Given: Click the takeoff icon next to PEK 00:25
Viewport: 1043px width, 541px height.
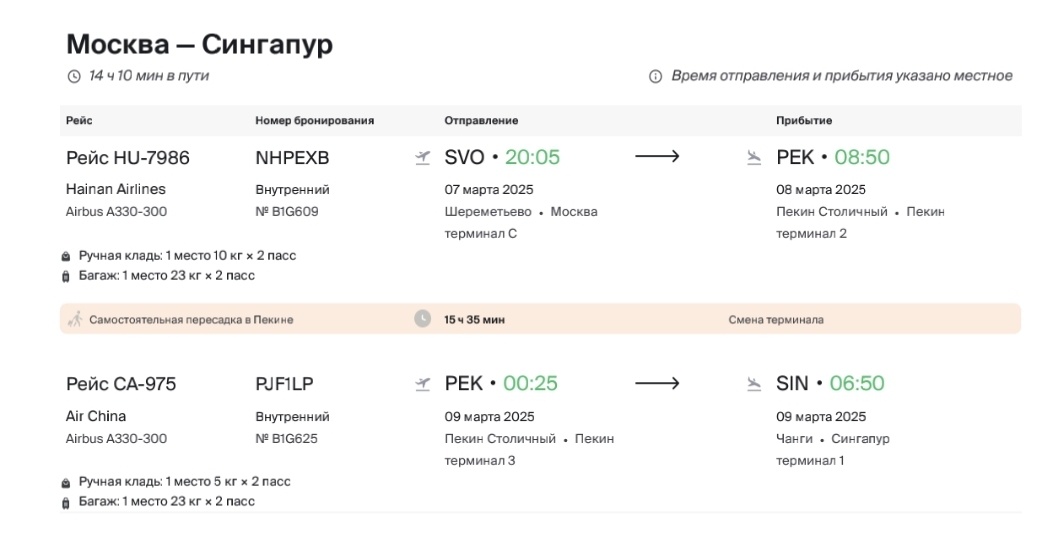Looking at the screenshot, I should click(422, 384).
